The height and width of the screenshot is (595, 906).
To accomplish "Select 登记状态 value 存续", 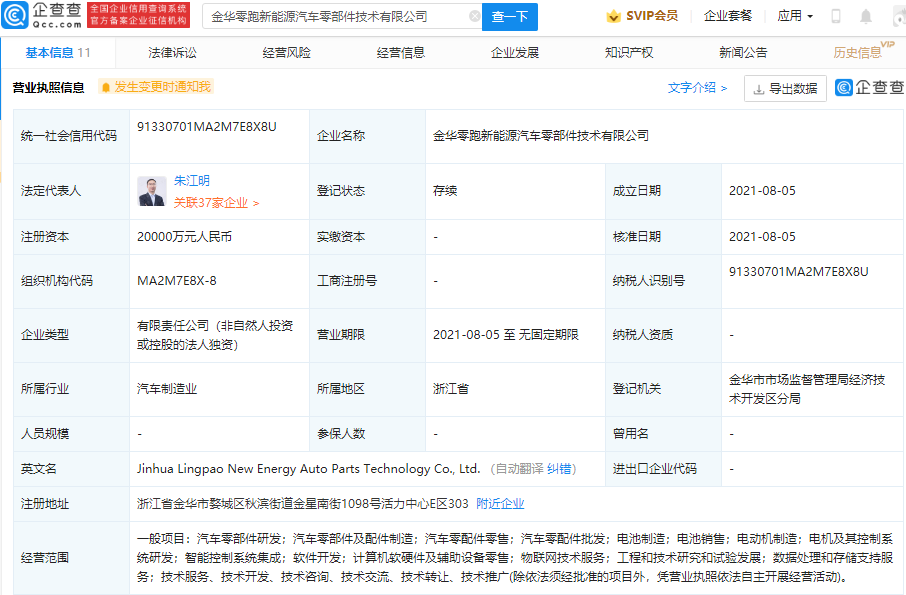I will (x=445, y=191).
